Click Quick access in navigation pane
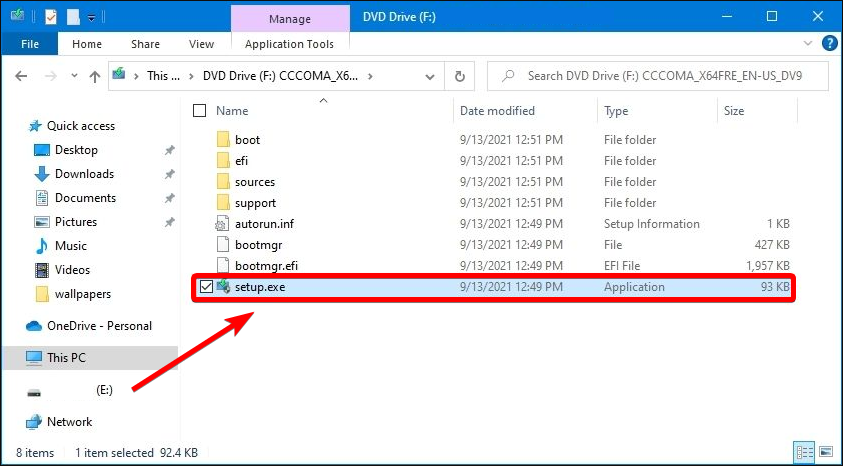 pos(81,126)
